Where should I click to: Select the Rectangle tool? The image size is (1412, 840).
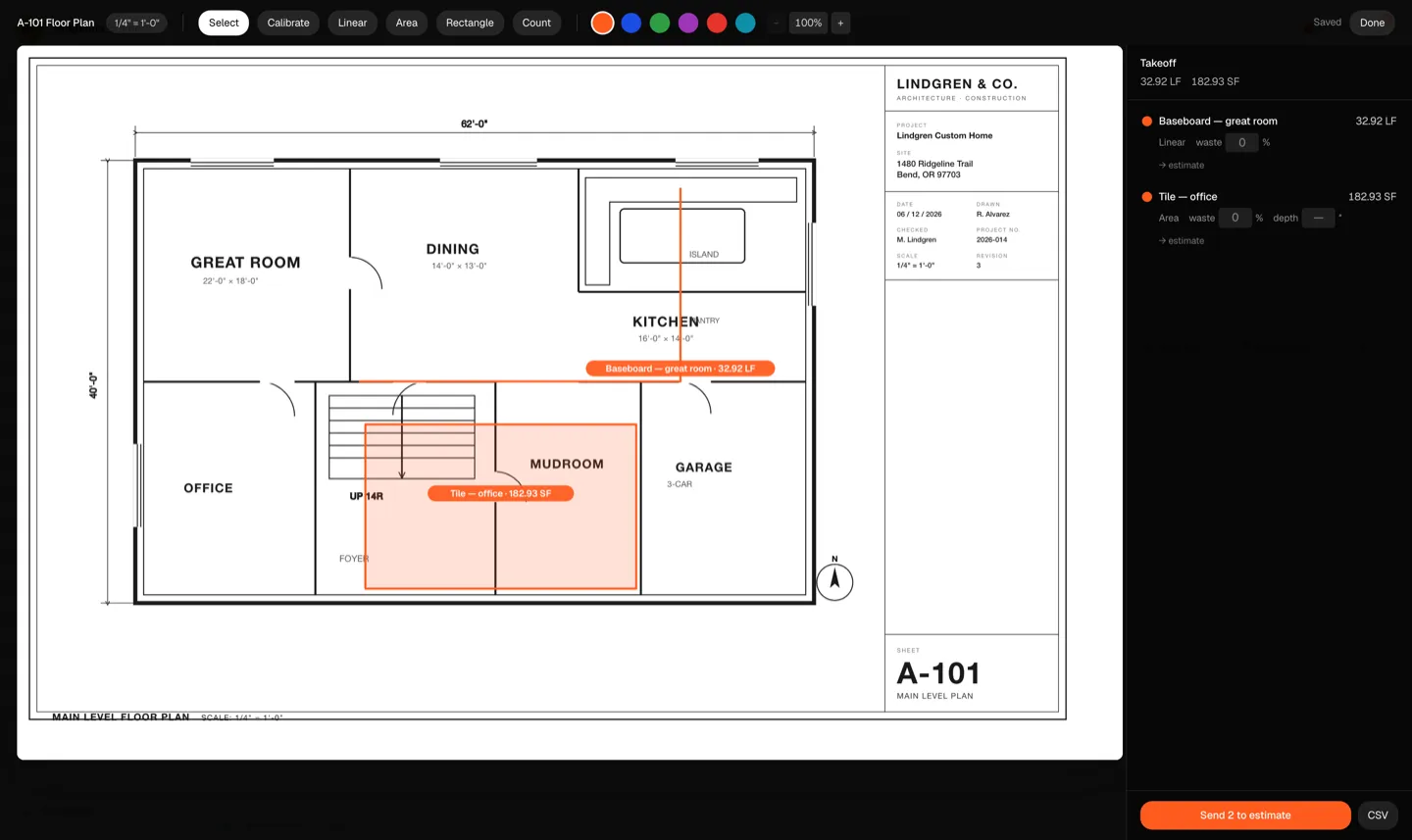point(470,23)
